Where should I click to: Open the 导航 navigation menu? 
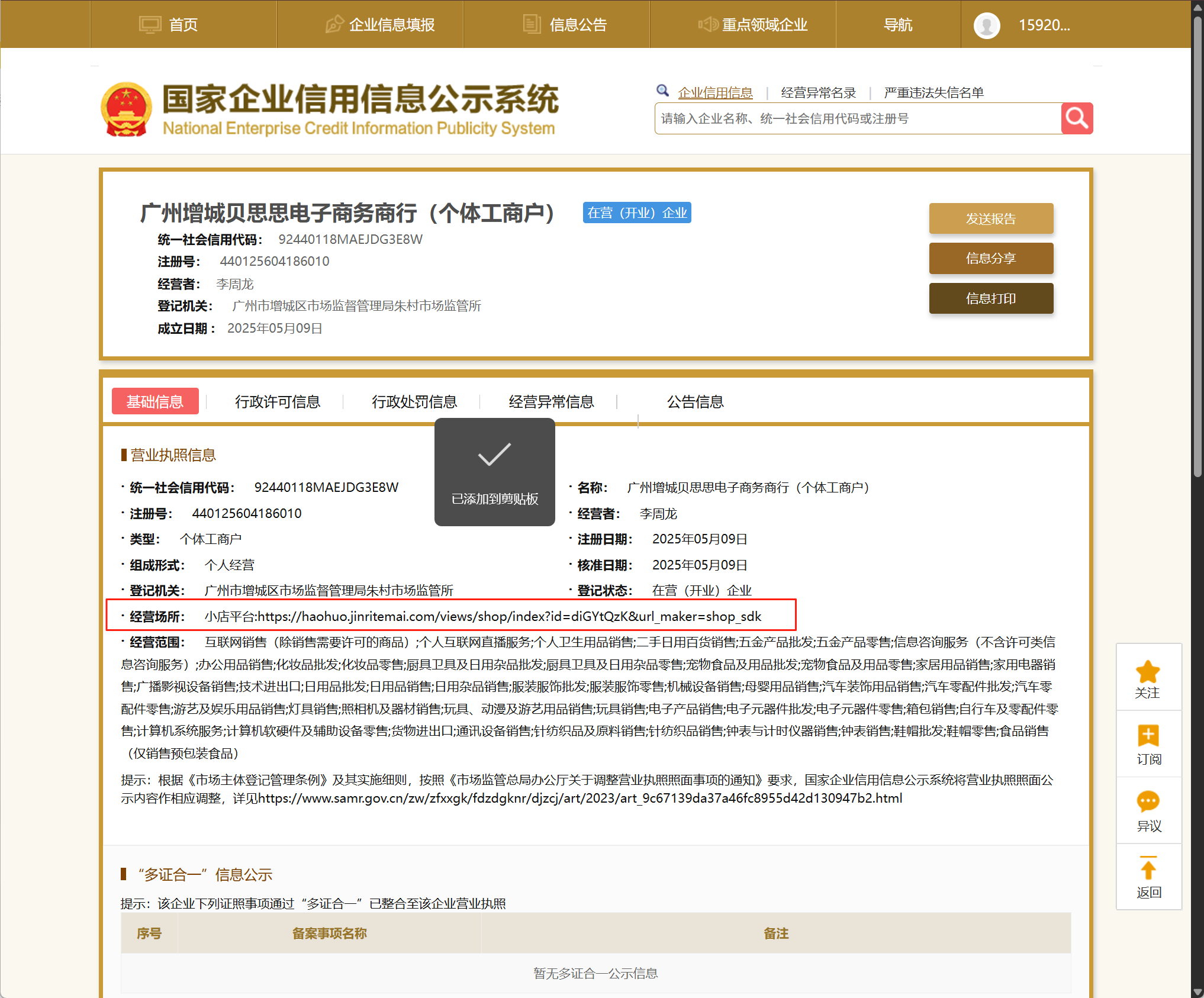[897, 25]
